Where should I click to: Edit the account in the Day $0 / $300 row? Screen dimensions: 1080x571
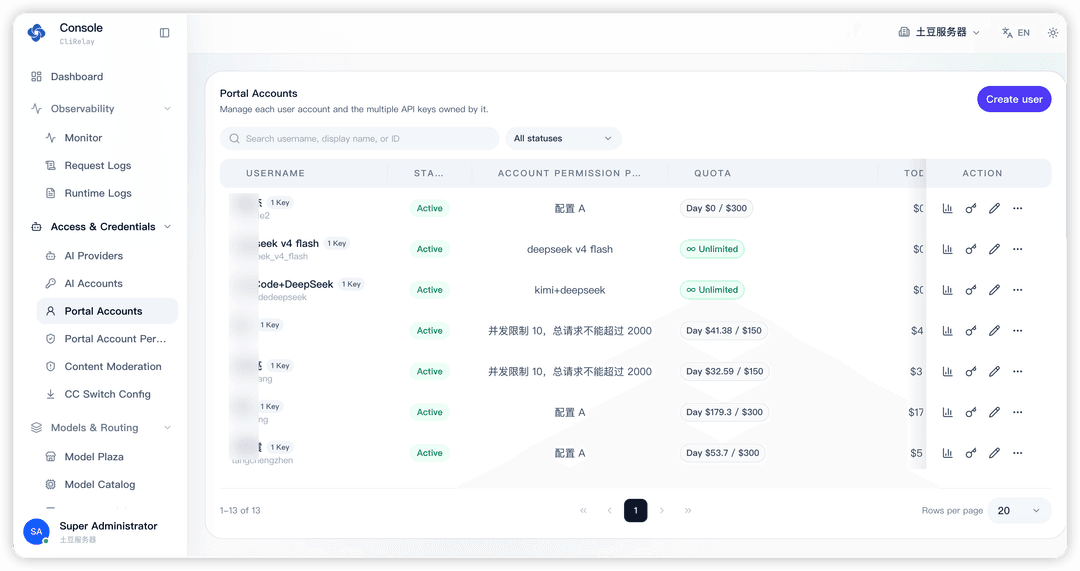[994, 208]
